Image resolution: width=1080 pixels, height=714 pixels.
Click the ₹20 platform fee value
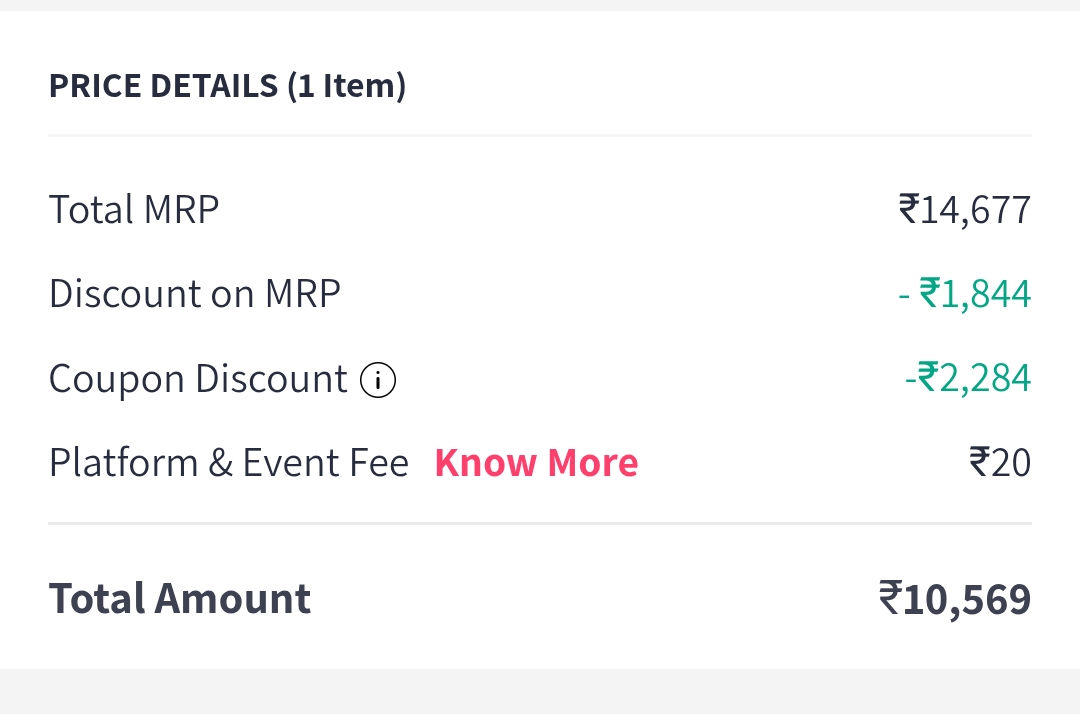[1000, 463]
